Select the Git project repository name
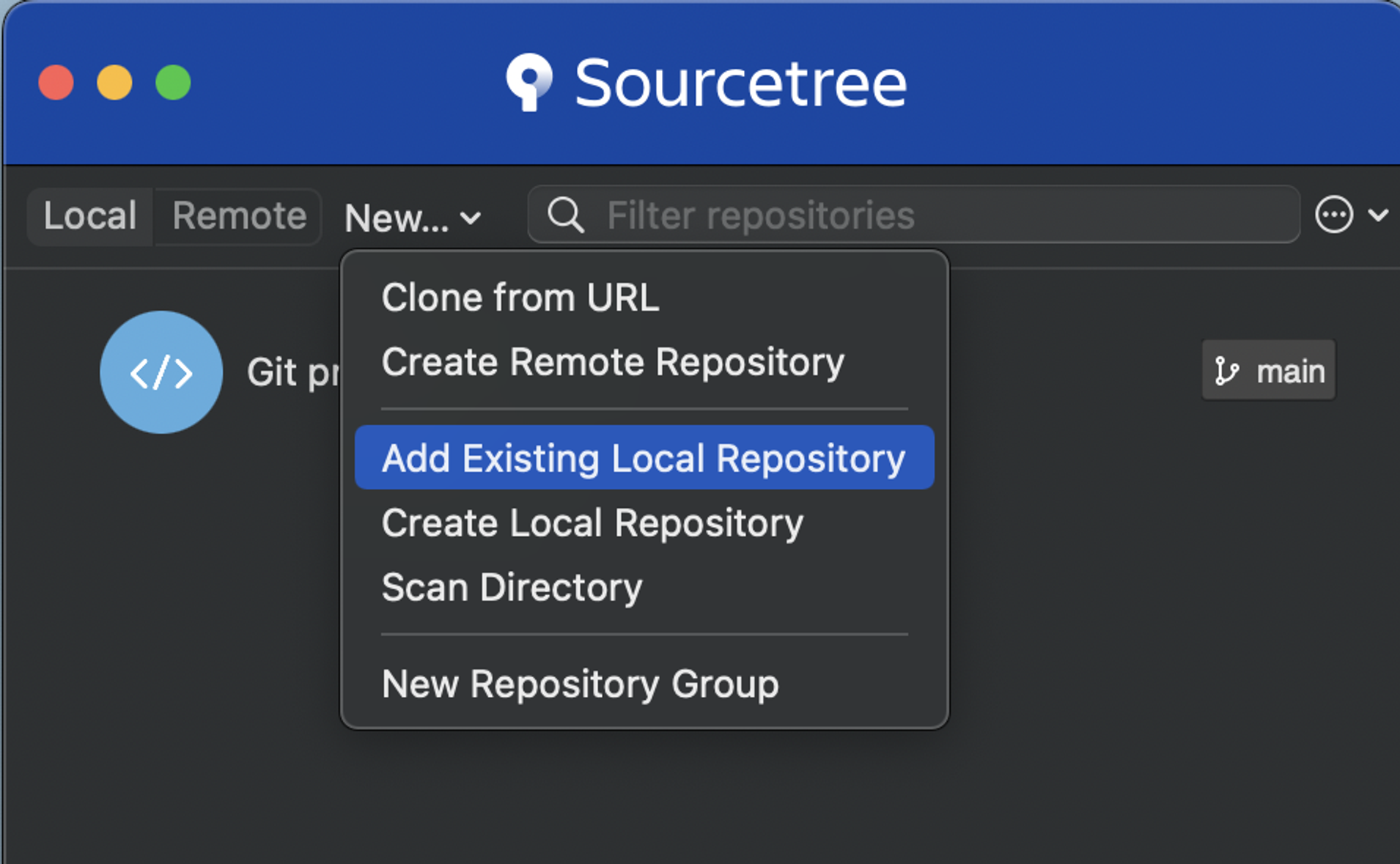This screenshot has height=864, width=1400. pos(293,372)
